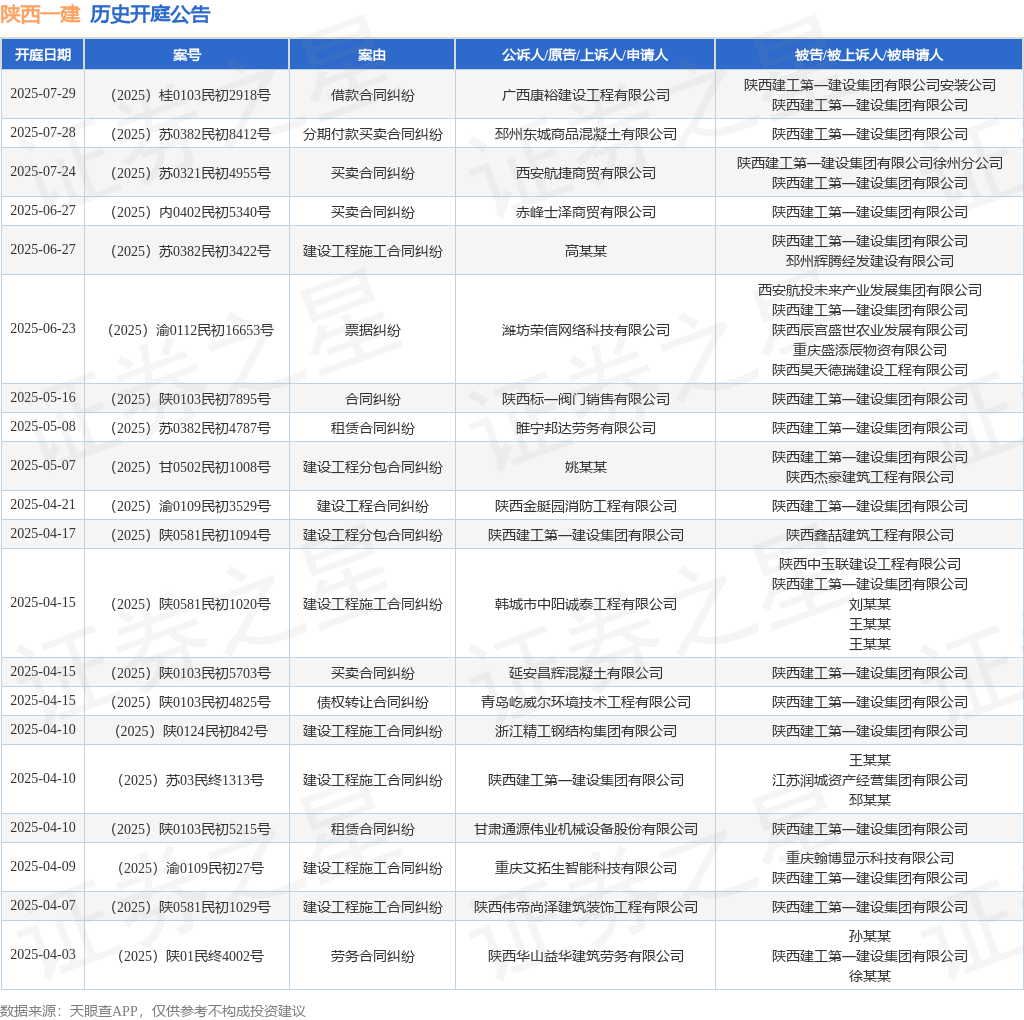Click defendant 刘某某
The image size is (1024, 1020).
[x=869, y=605]
